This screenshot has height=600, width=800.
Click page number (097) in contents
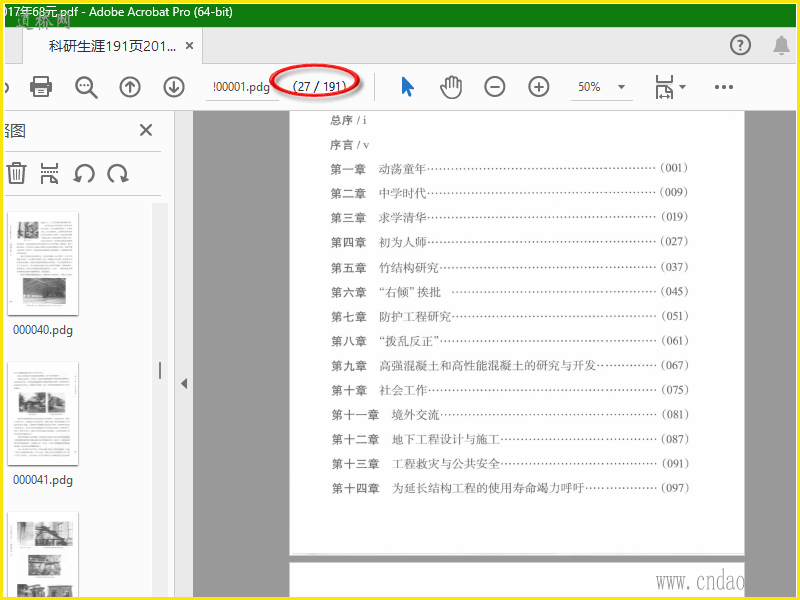point(674,488)
